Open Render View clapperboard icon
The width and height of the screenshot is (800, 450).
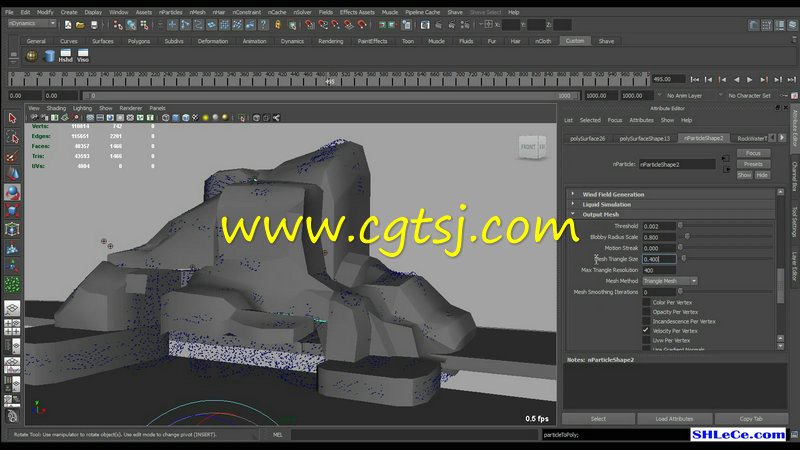click(x=424, y=24)
